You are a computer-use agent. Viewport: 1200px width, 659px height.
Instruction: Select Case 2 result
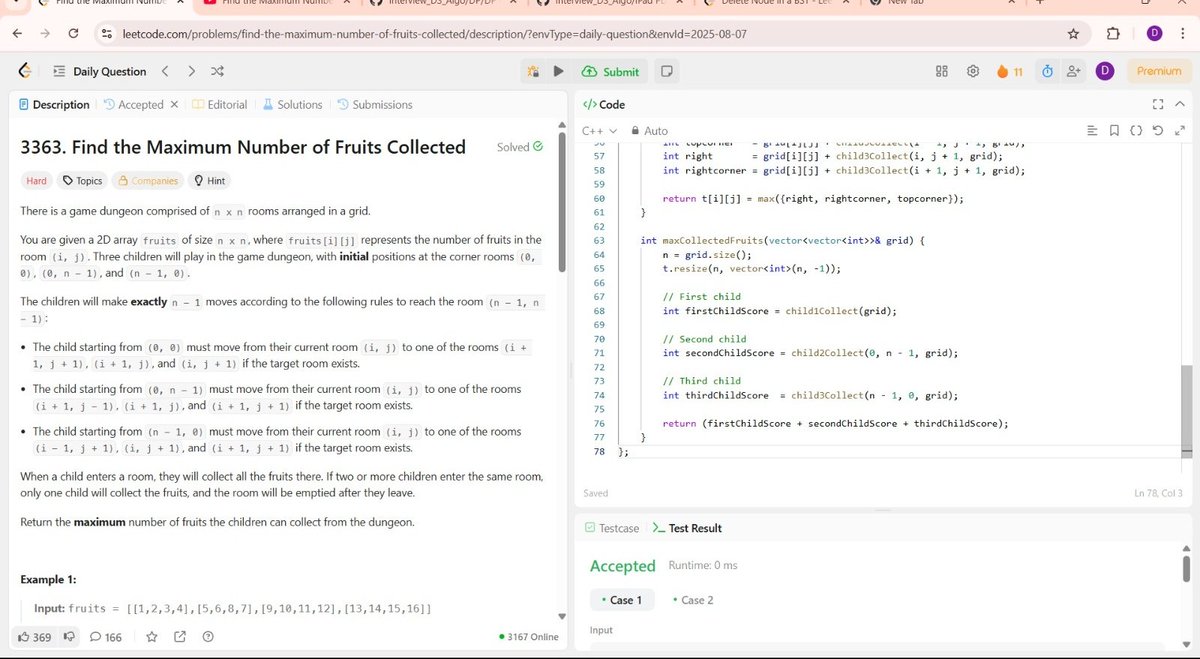pyautogui.click(x=692, y=600)
